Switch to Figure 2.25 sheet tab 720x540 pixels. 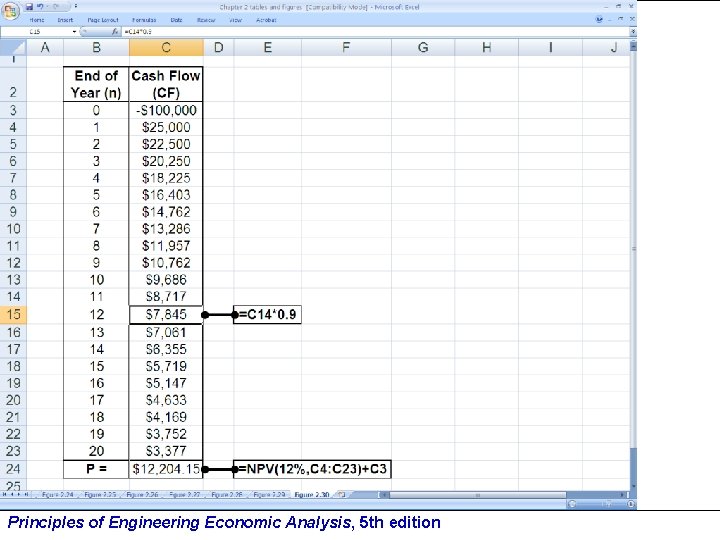coord(100,495)
